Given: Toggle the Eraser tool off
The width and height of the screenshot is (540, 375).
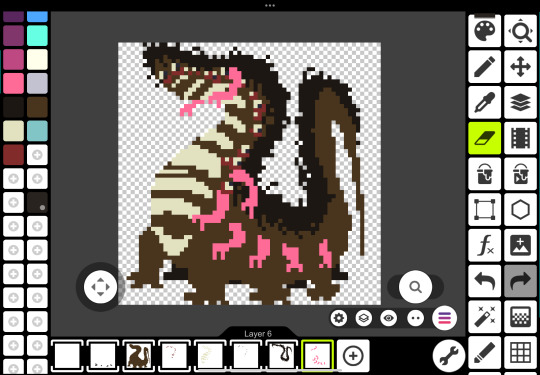Looking at the screenshot, I should [x=484, y=138].
